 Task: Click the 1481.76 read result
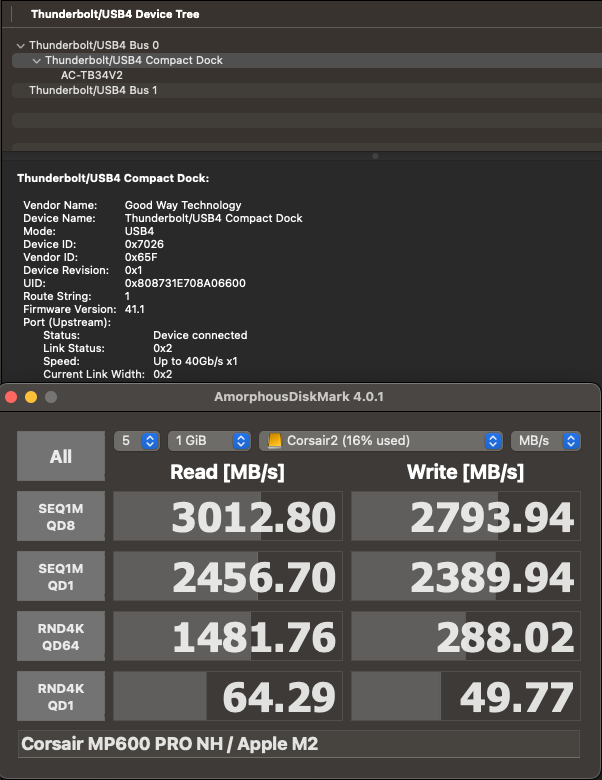(228, 636)
